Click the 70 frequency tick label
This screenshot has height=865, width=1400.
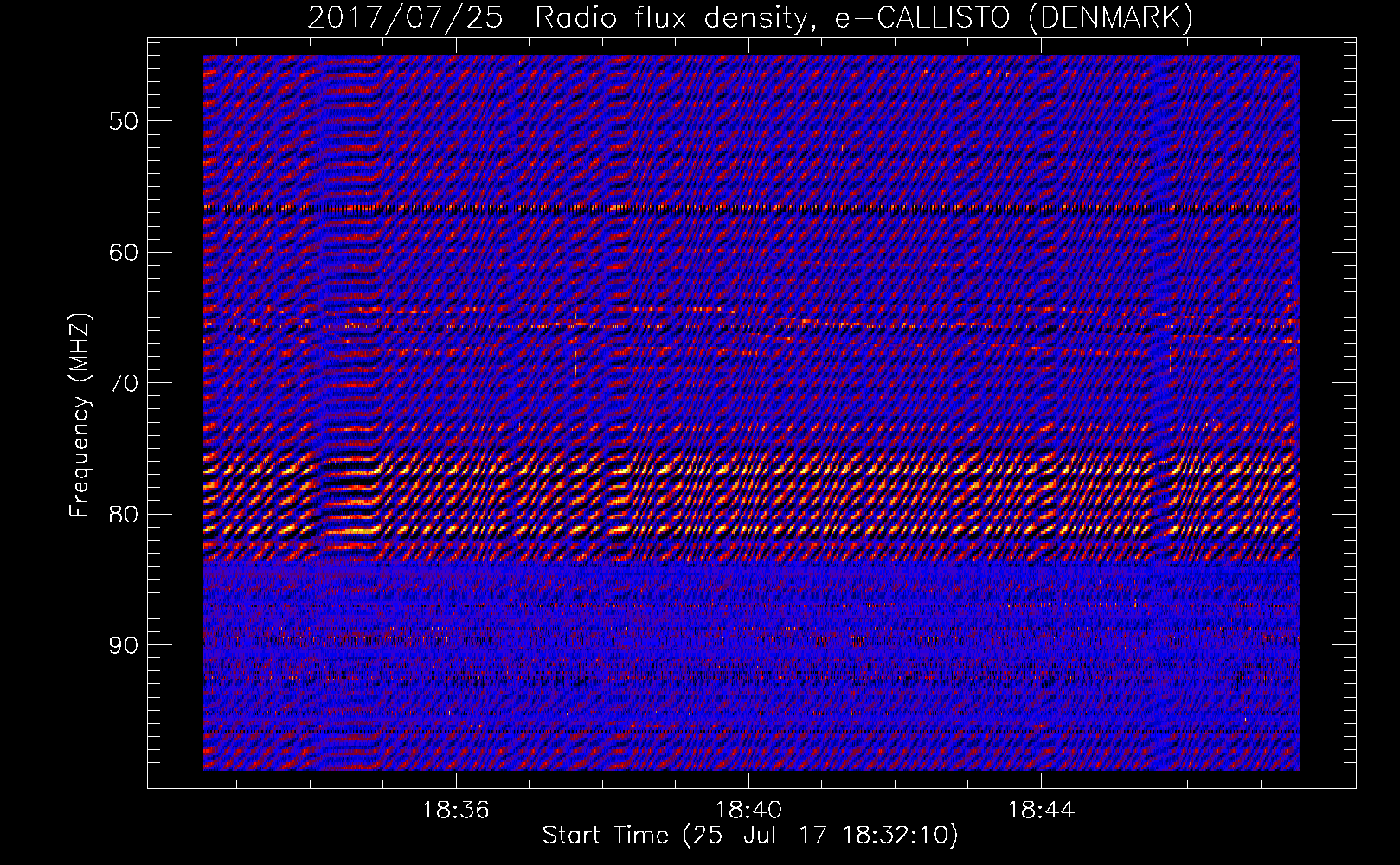tap(123, 383)
